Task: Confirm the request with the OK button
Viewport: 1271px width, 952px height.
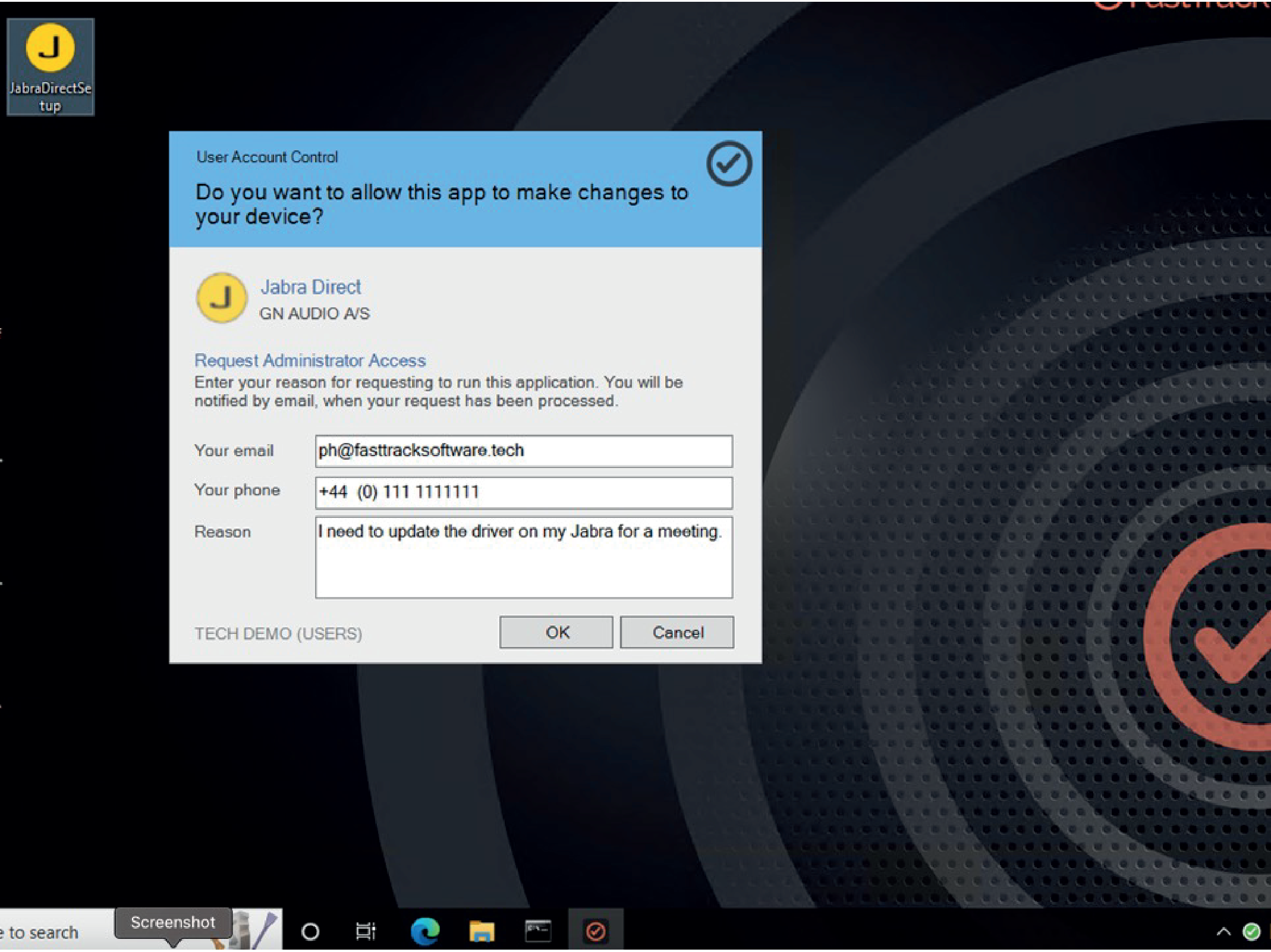Action: click(556, 632)
